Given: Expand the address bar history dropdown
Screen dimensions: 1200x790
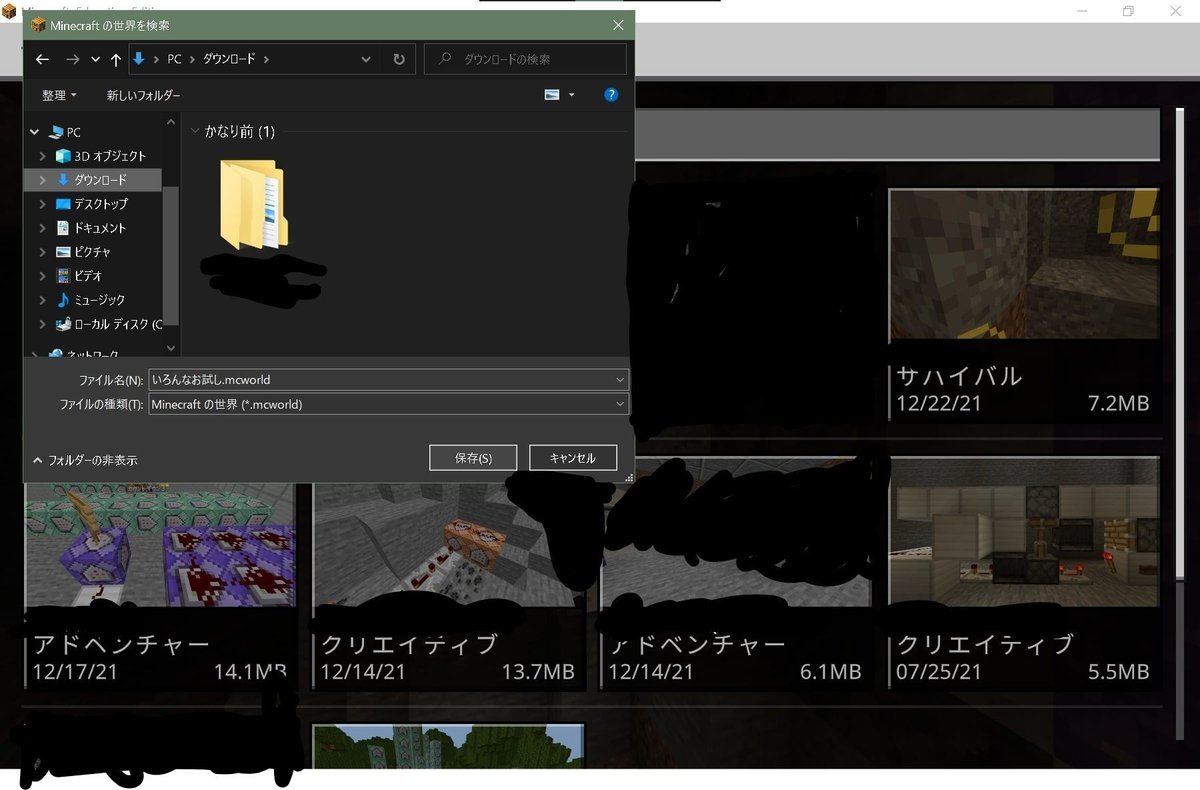Looking at the screenshot, I should tap(366, 59).
